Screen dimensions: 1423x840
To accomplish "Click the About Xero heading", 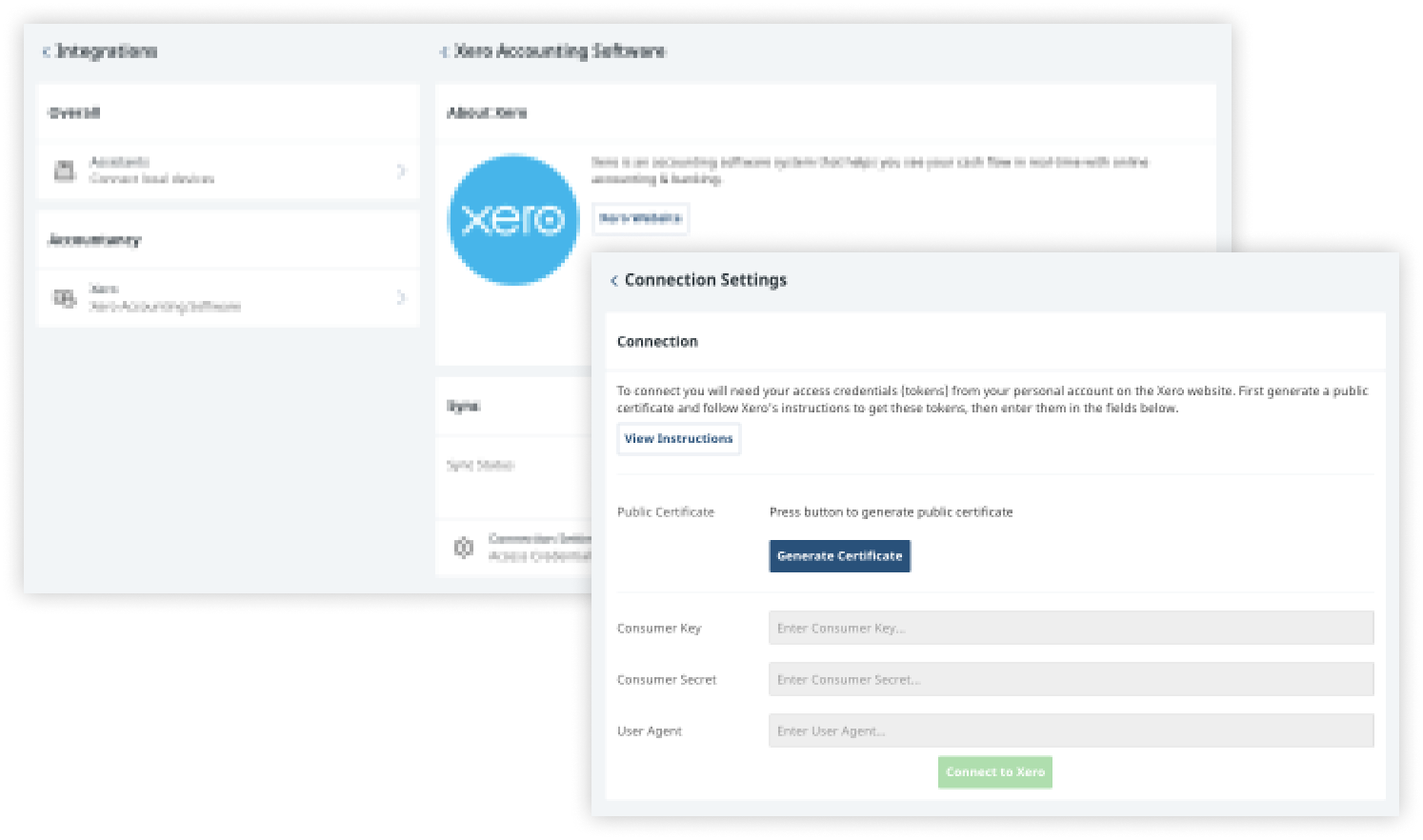I will [x=487, y=112].
